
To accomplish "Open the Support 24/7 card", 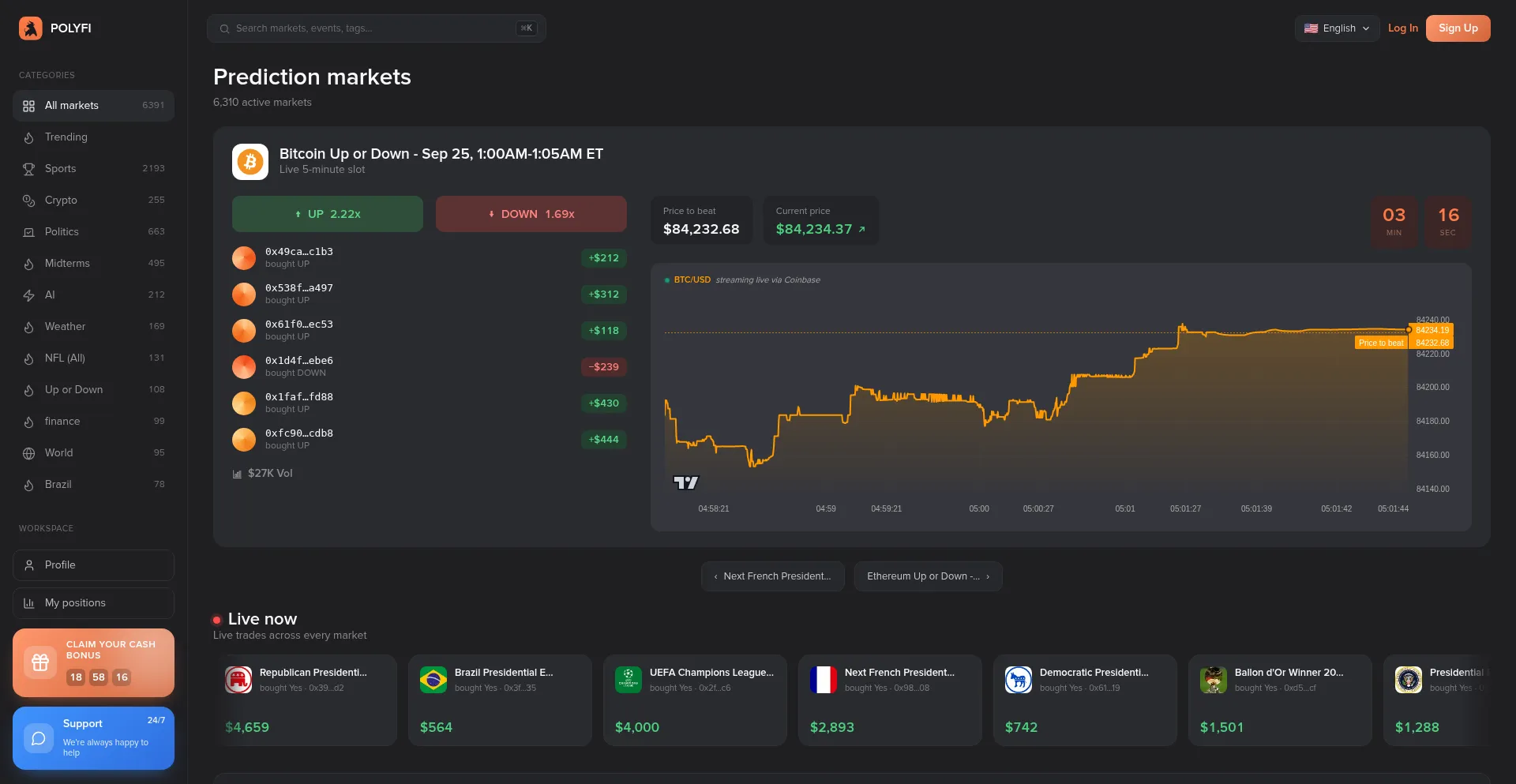I will point(93,738).
